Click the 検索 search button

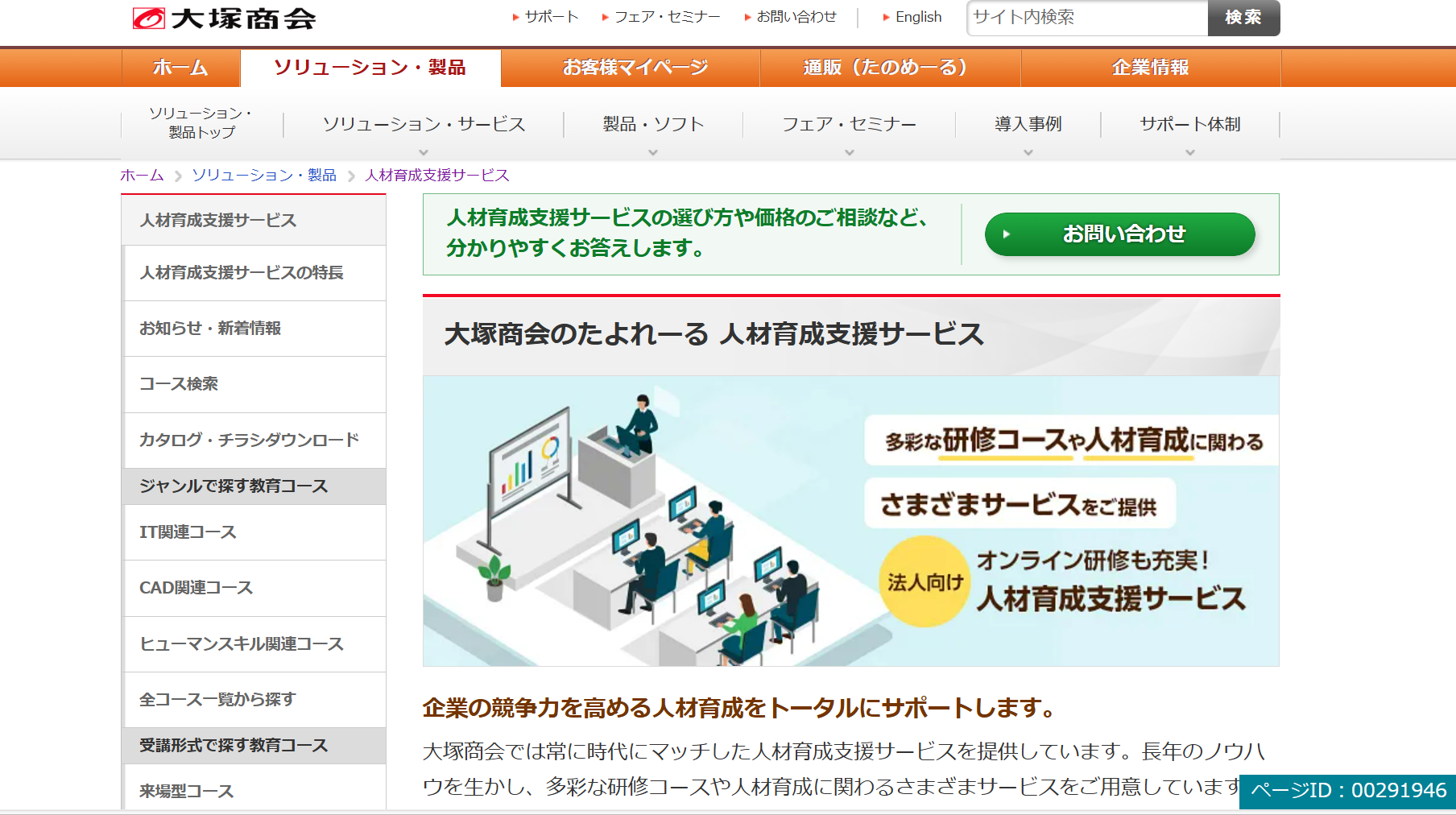click(1243, 18)
